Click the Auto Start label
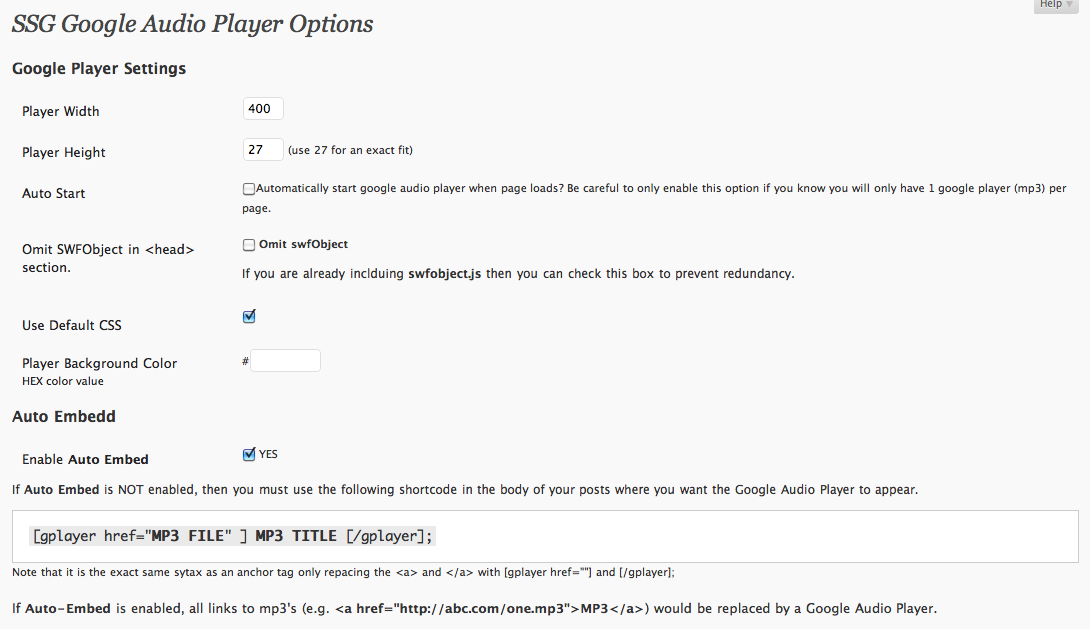Image resolution: width=1090 pixels, height=629 pixels. [54, 193]
